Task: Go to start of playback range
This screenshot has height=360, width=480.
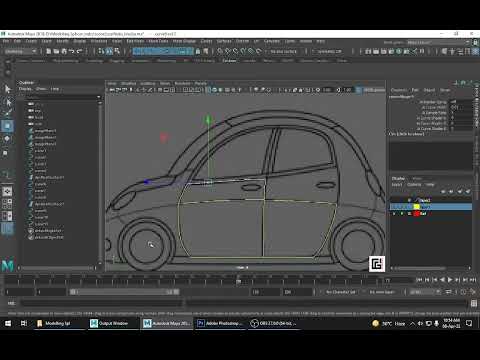Action: coord(419,280)
